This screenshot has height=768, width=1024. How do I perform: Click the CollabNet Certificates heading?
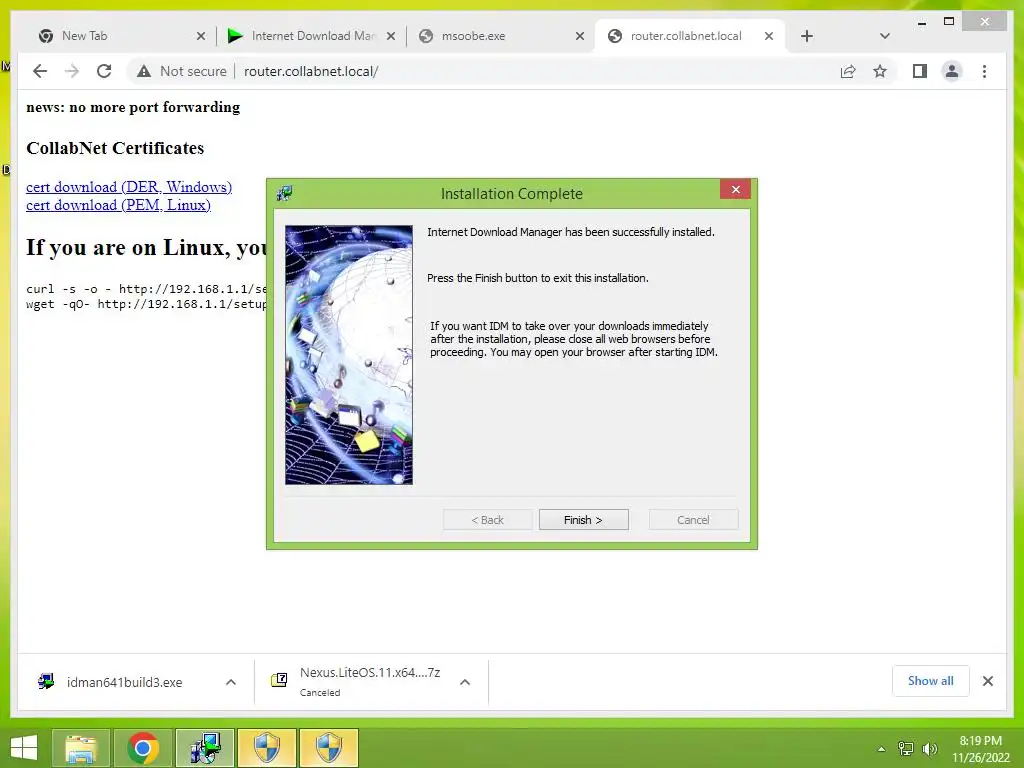click(x=115, y=148)
